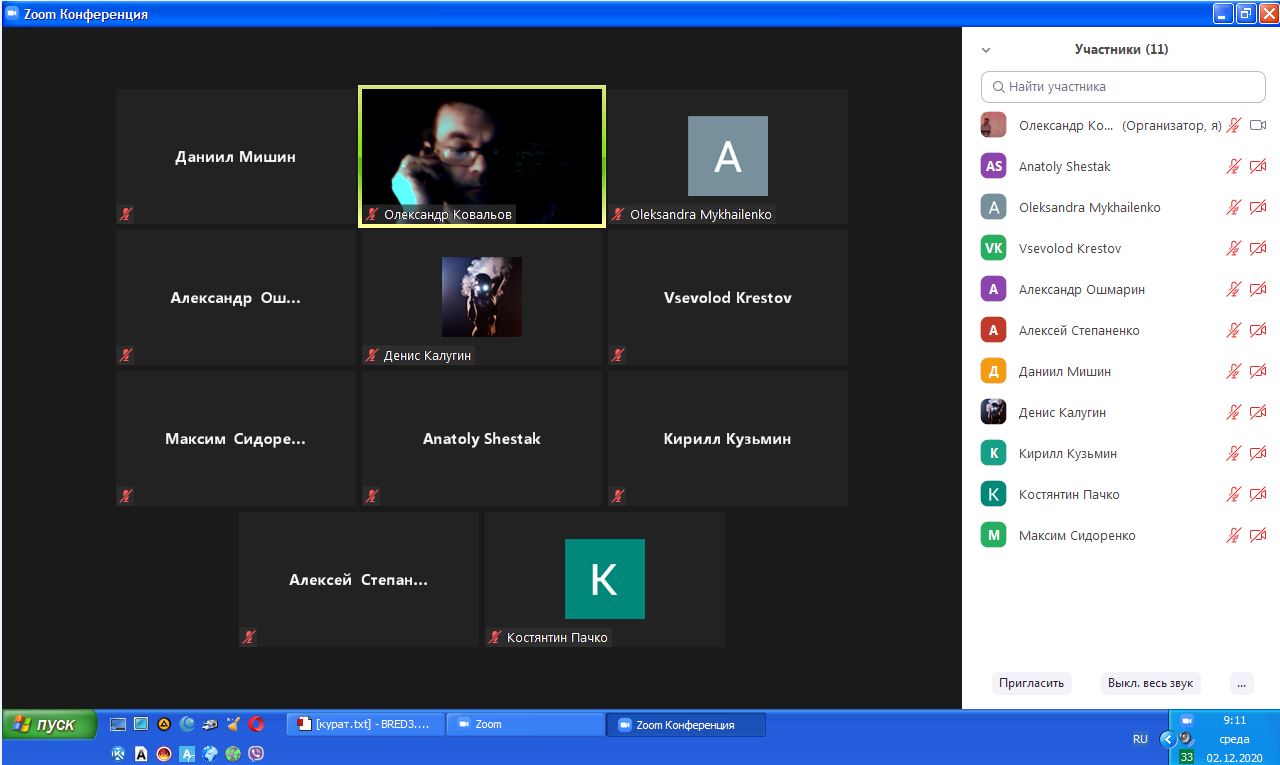Toggle microphone for Oleksandra Mykhailenko in participant list
This screenshot has height=765, width=1280.
click(x=1234, y=208)
